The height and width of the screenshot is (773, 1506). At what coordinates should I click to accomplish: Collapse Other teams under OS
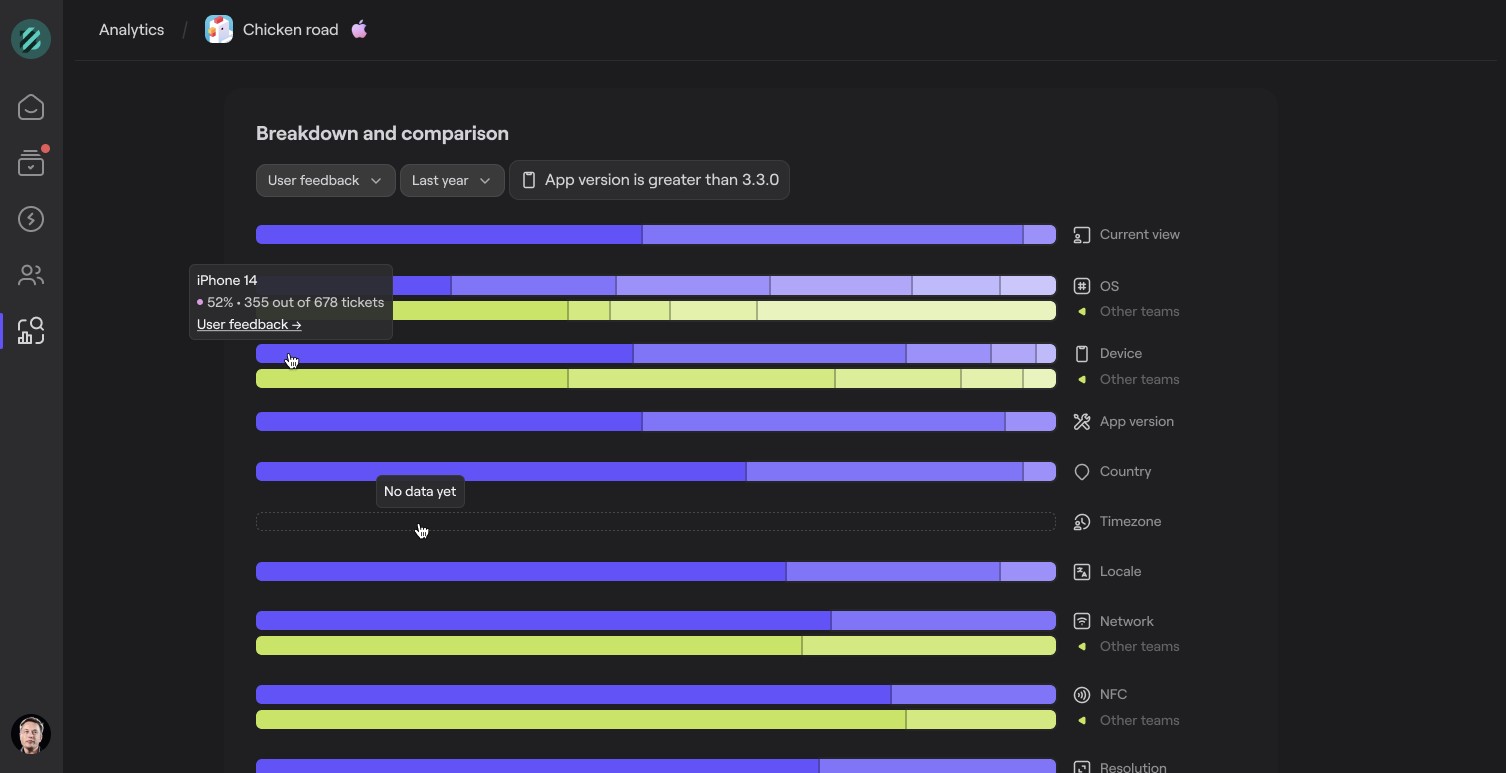(x=1082, y=311)
